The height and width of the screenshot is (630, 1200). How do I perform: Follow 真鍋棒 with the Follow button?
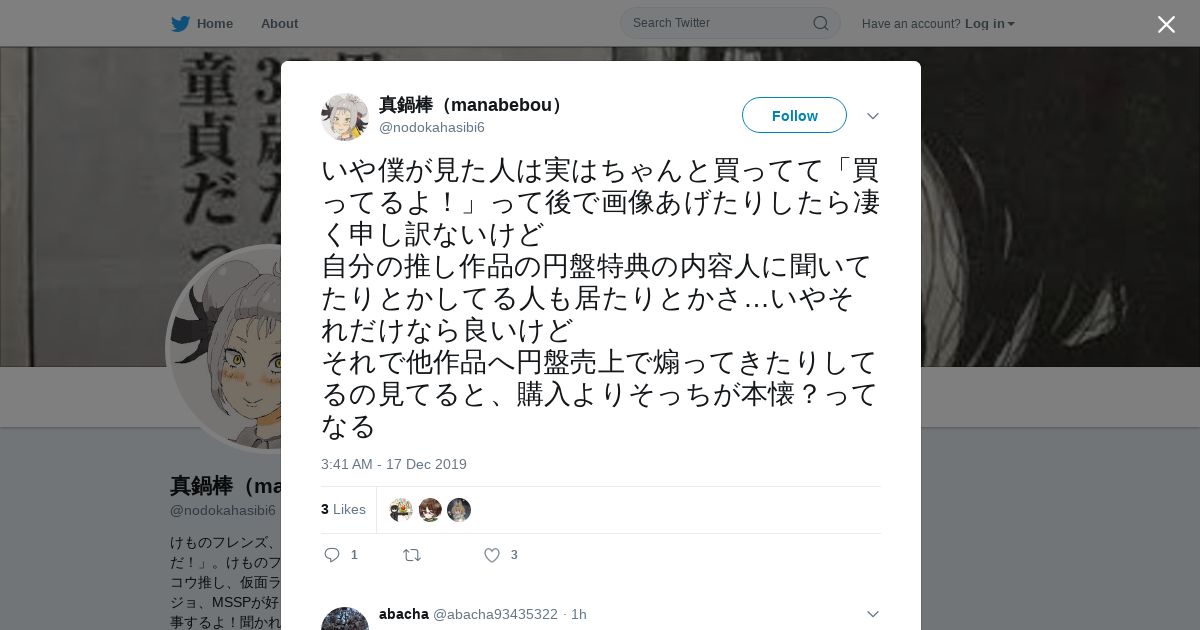point(794,115)
